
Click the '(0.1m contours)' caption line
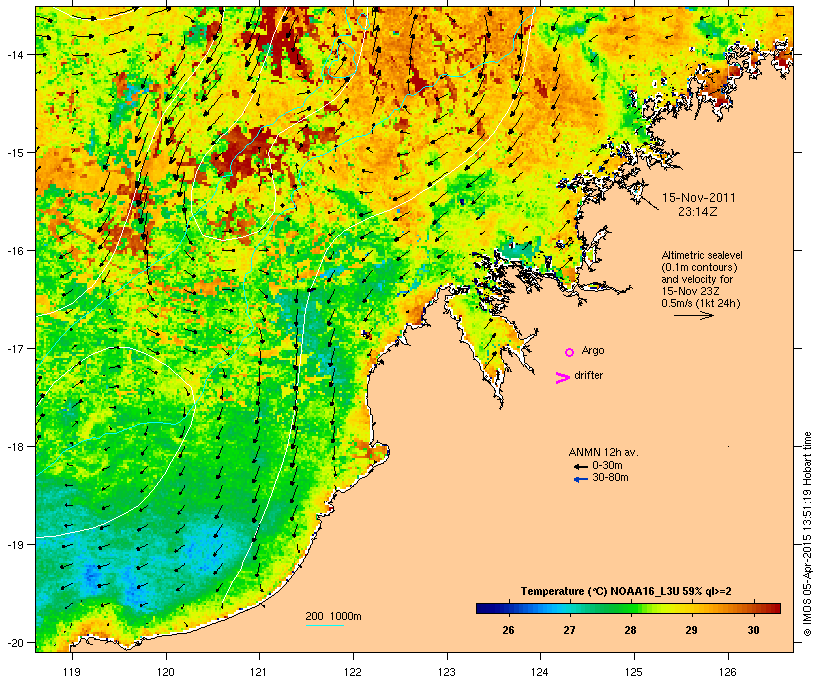[x=699, y=267]
